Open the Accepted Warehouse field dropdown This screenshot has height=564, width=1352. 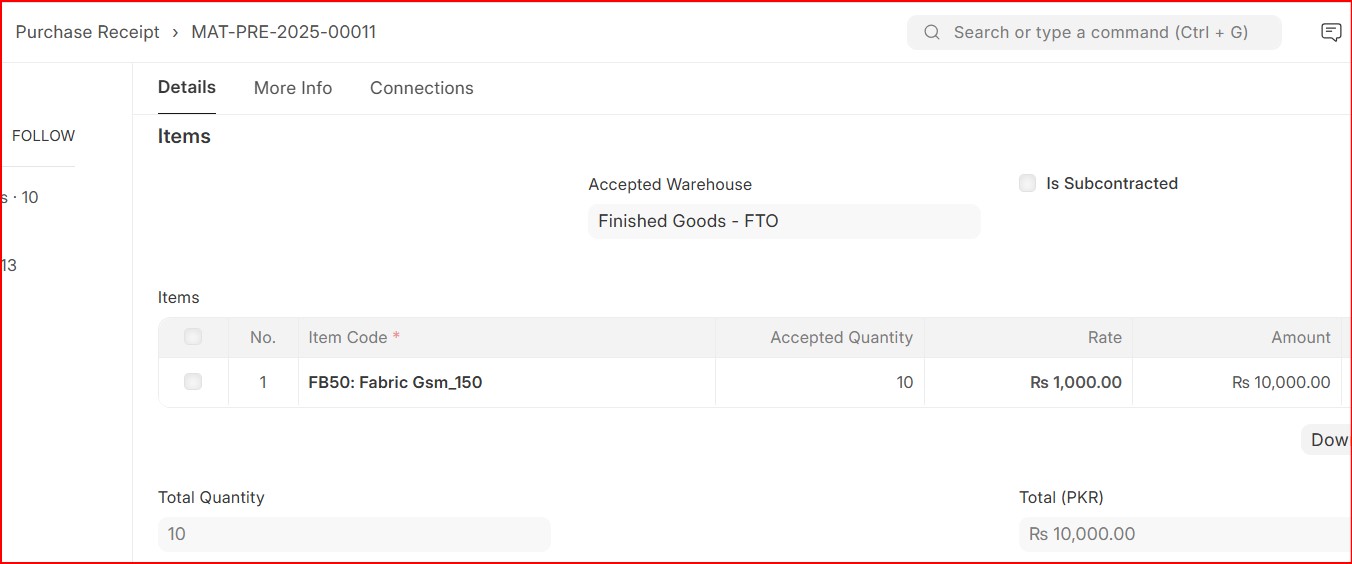tap(784, 221)
